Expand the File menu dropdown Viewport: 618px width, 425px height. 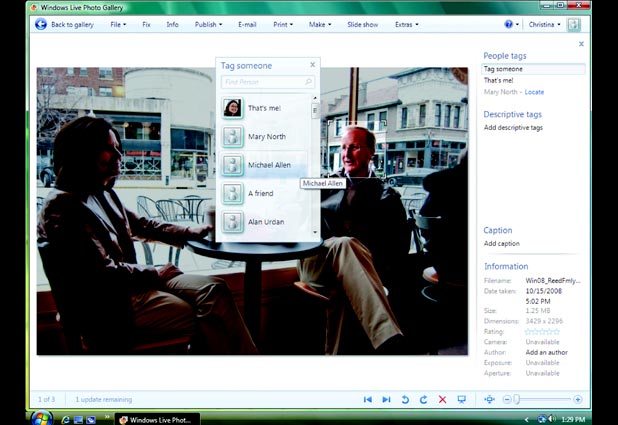(x=118, y=24)
